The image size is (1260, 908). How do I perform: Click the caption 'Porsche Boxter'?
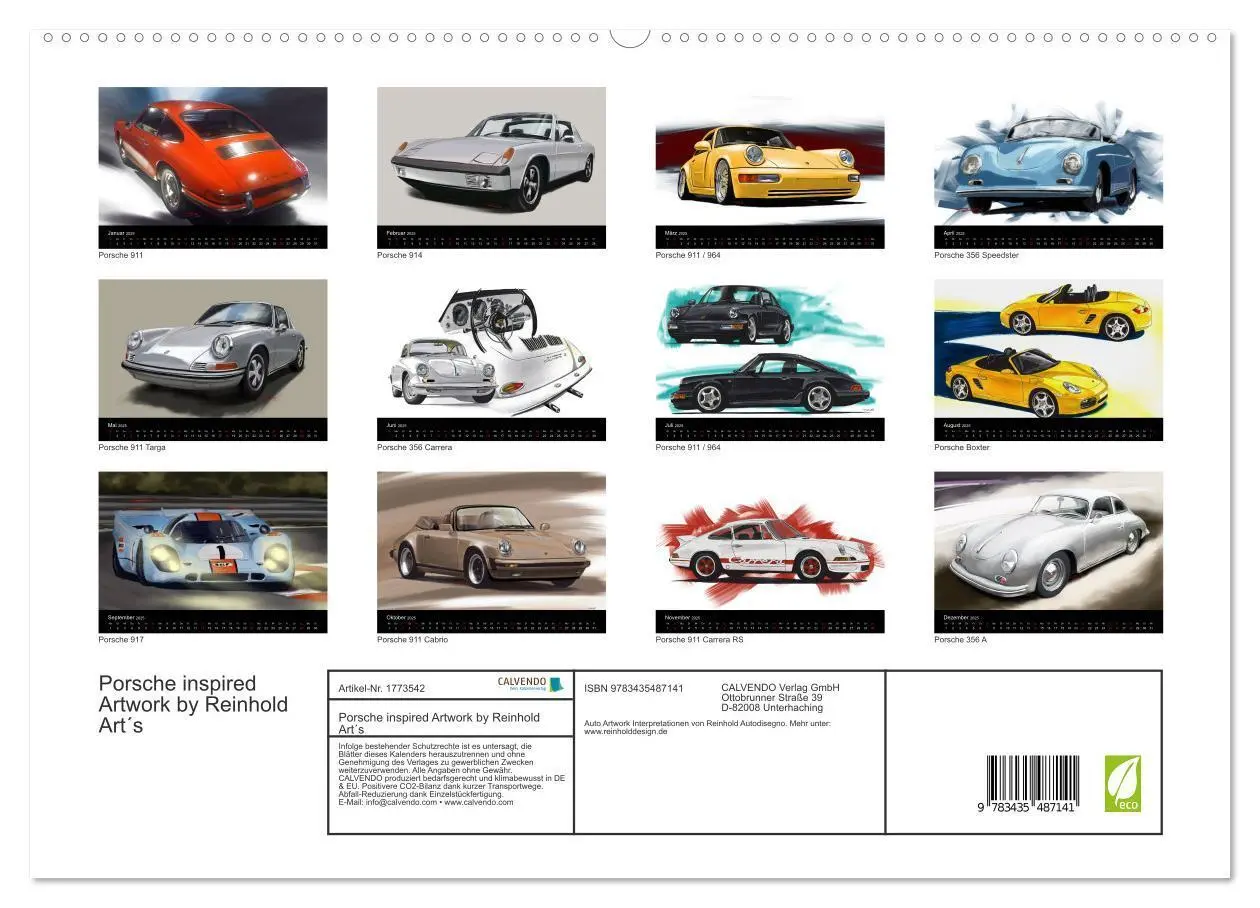pos(962,447)
